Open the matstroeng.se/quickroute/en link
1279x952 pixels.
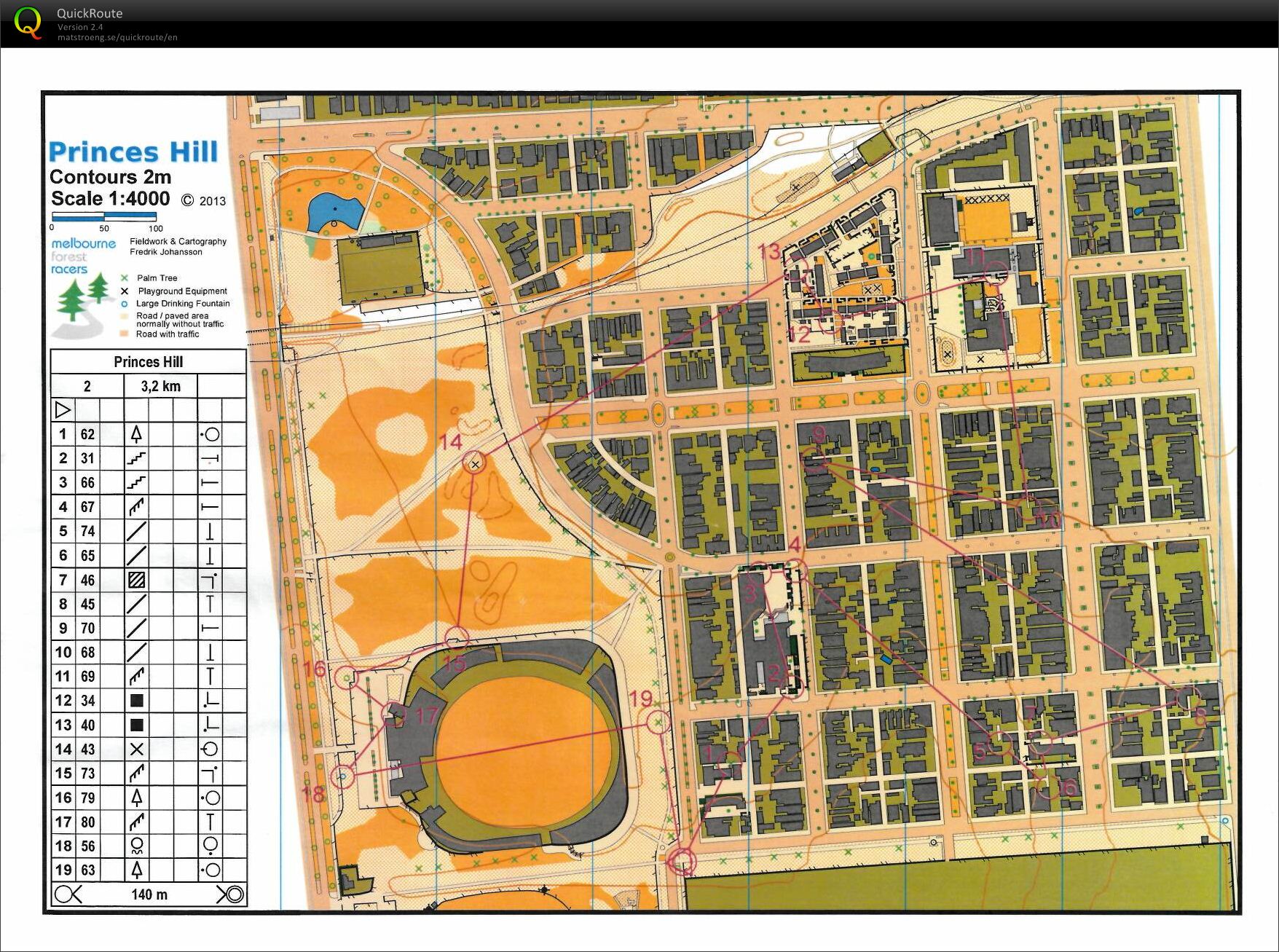[x=117, y=38]
